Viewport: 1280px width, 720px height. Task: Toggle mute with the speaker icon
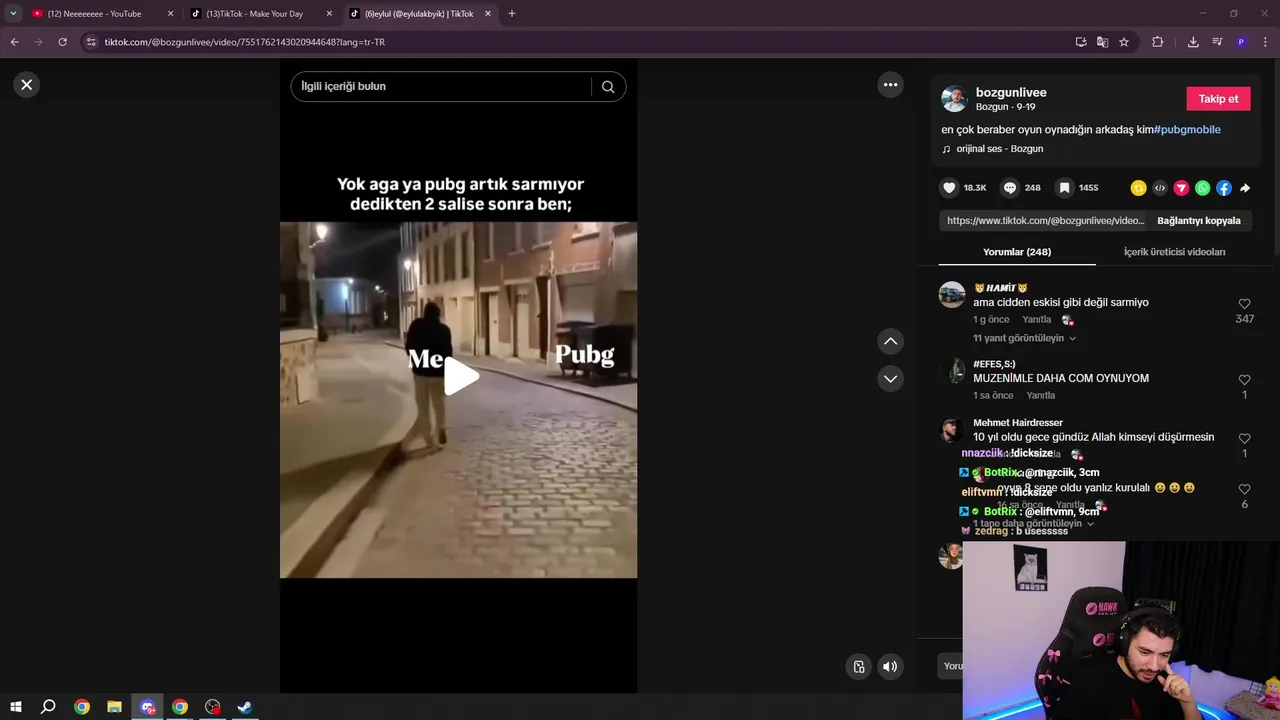pos(890,667)
